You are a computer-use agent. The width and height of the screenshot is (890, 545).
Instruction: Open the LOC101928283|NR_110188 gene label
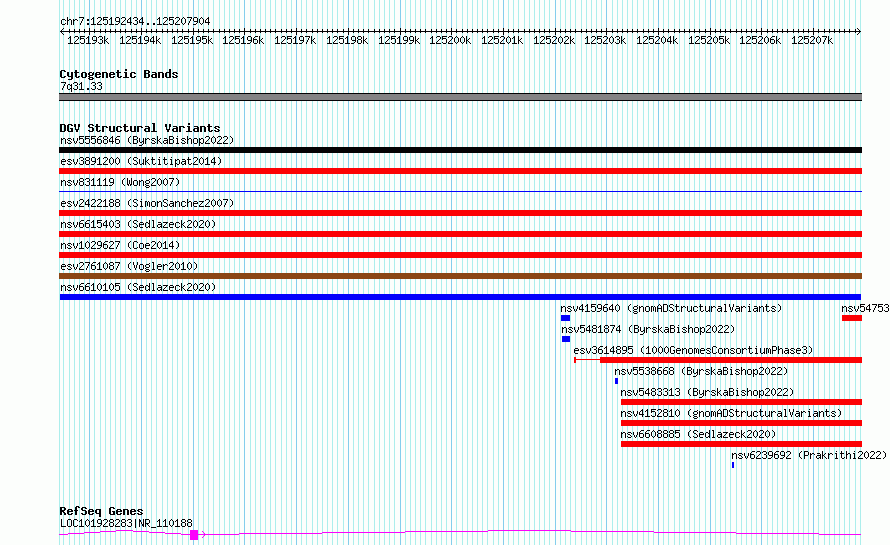126,523
